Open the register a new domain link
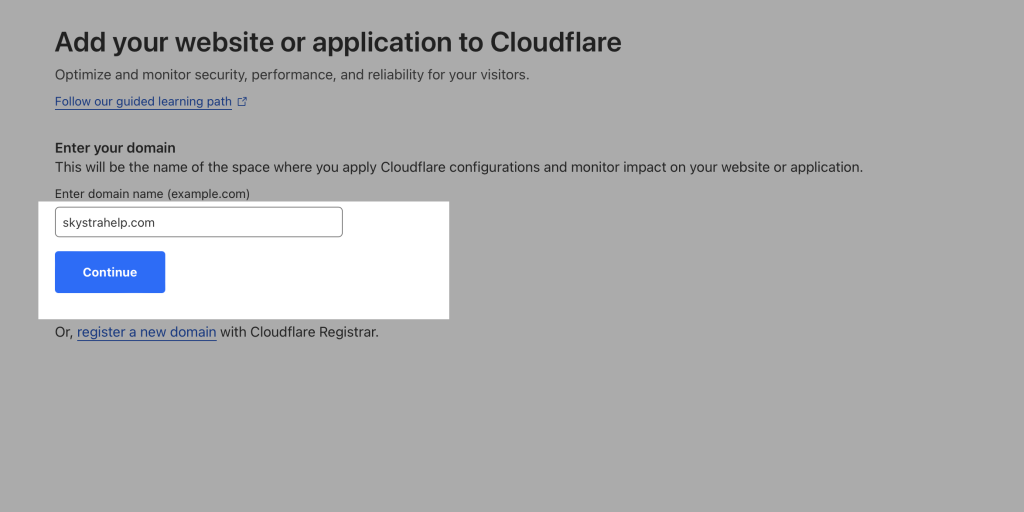 click(146, 332)
